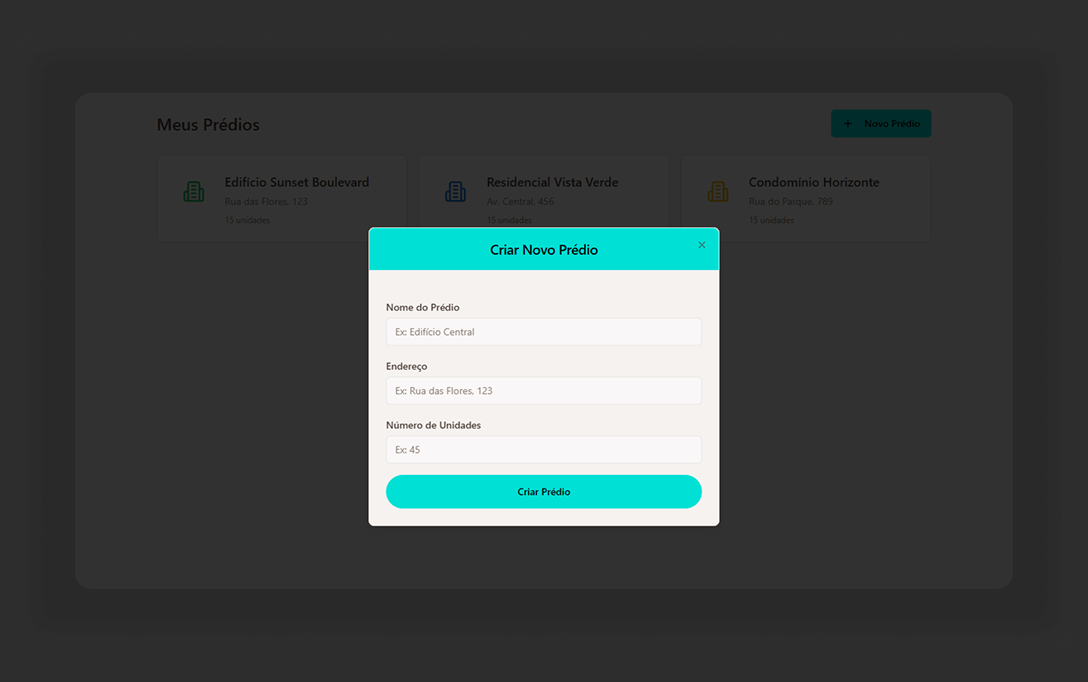The width and height of the screenshot is (1088, 682).
Task: Select the Número de Unidades input box
Action: 543,450
